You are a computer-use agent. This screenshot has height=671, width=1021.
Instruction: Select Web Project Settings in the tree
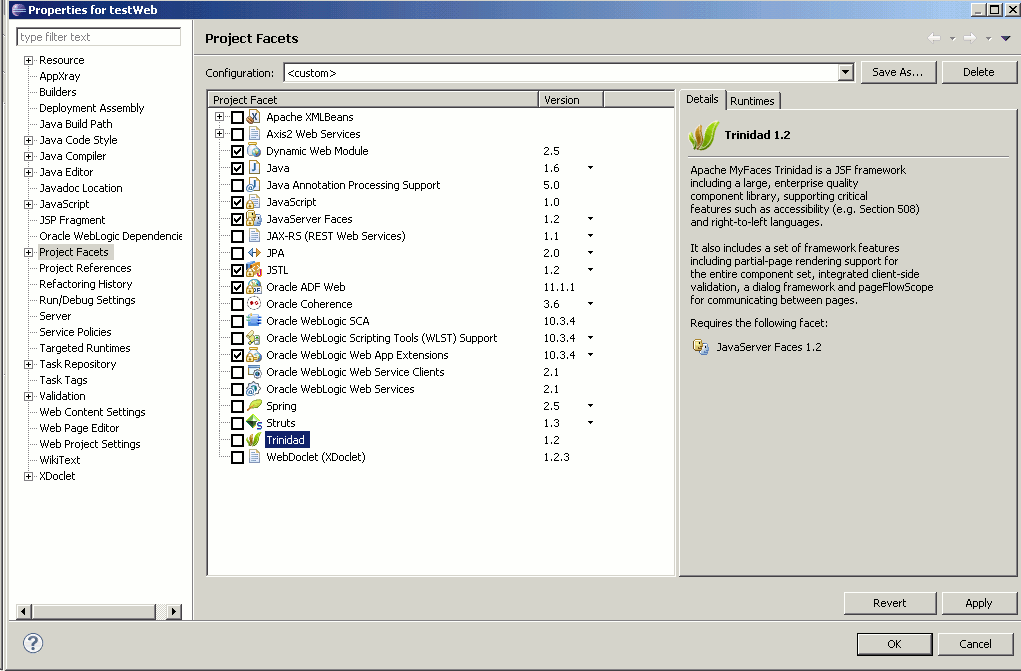tap(90, 444)
